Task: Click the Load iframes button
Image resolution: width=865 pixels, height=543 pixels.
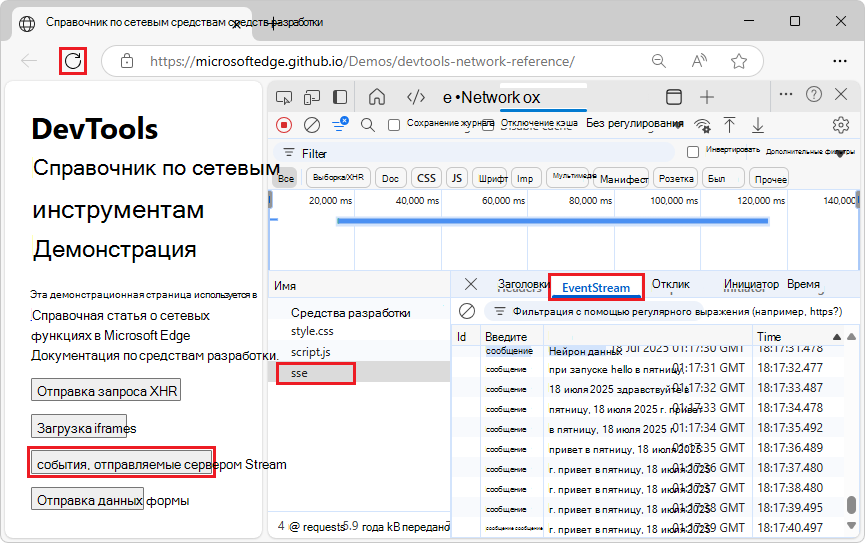Action: tap(79, 427)
